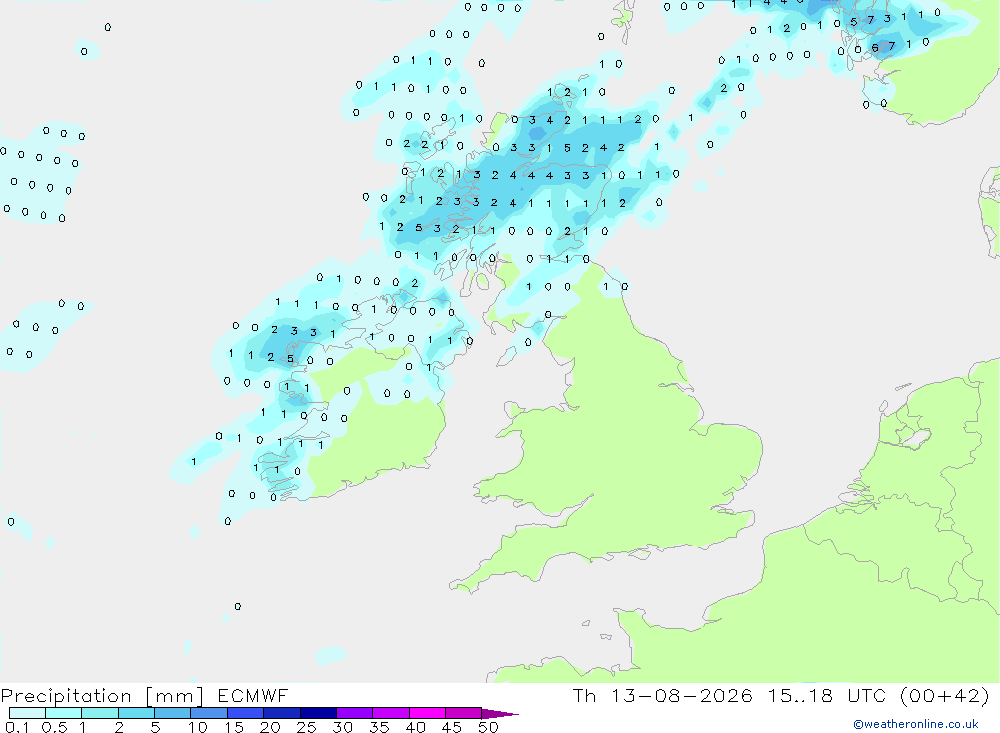Click the 20–25 mm dark blue swatch
Image resolution: width=1000 pixels, height=733 pixels.
point(282,713)
